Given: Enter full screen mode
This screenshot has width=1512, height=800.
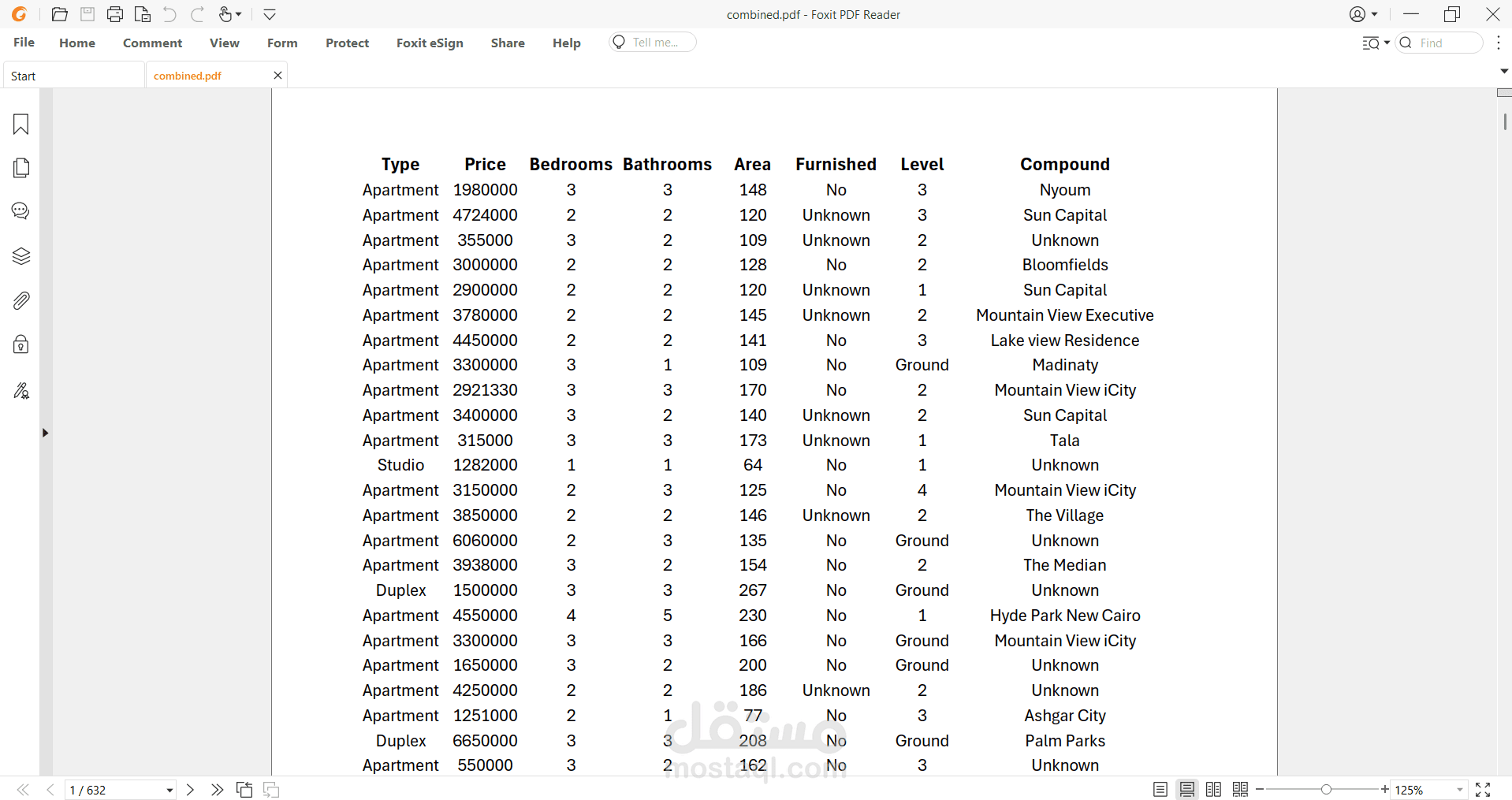Looking at the screenshot, I should (x=1483, y=790).
